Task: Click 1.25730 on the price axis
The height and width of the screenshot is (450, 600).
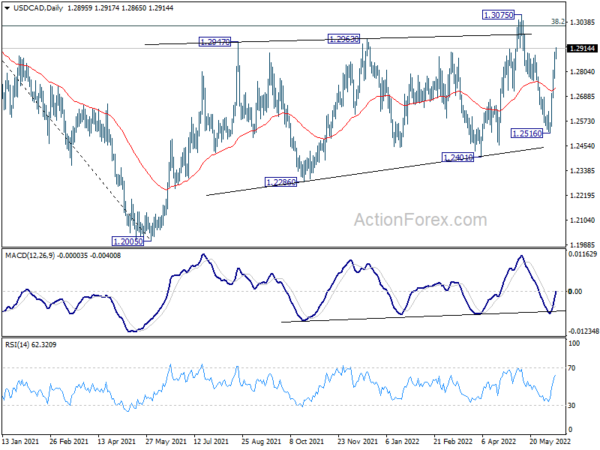Action: [x=582, y=121]
